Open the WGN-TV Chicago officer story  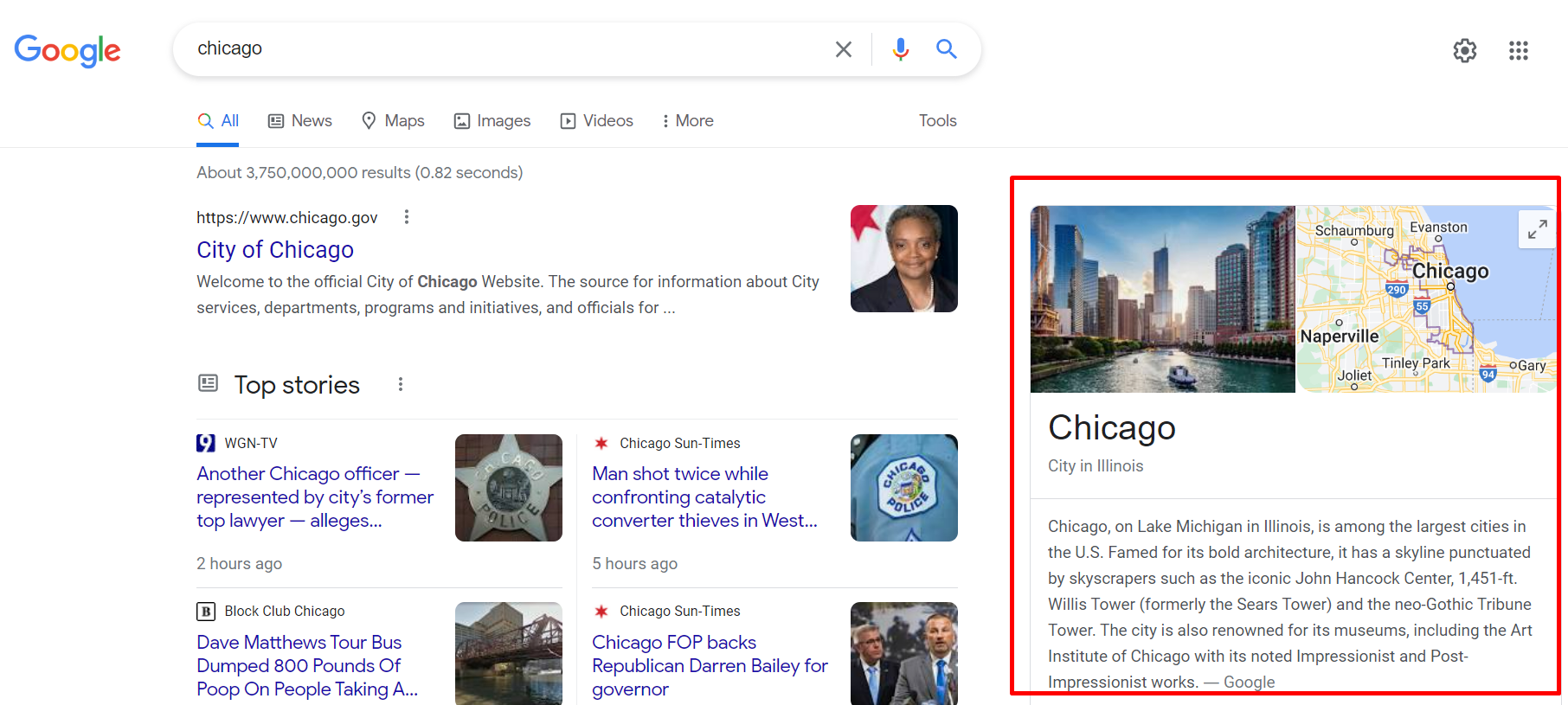tap(315, 497)
